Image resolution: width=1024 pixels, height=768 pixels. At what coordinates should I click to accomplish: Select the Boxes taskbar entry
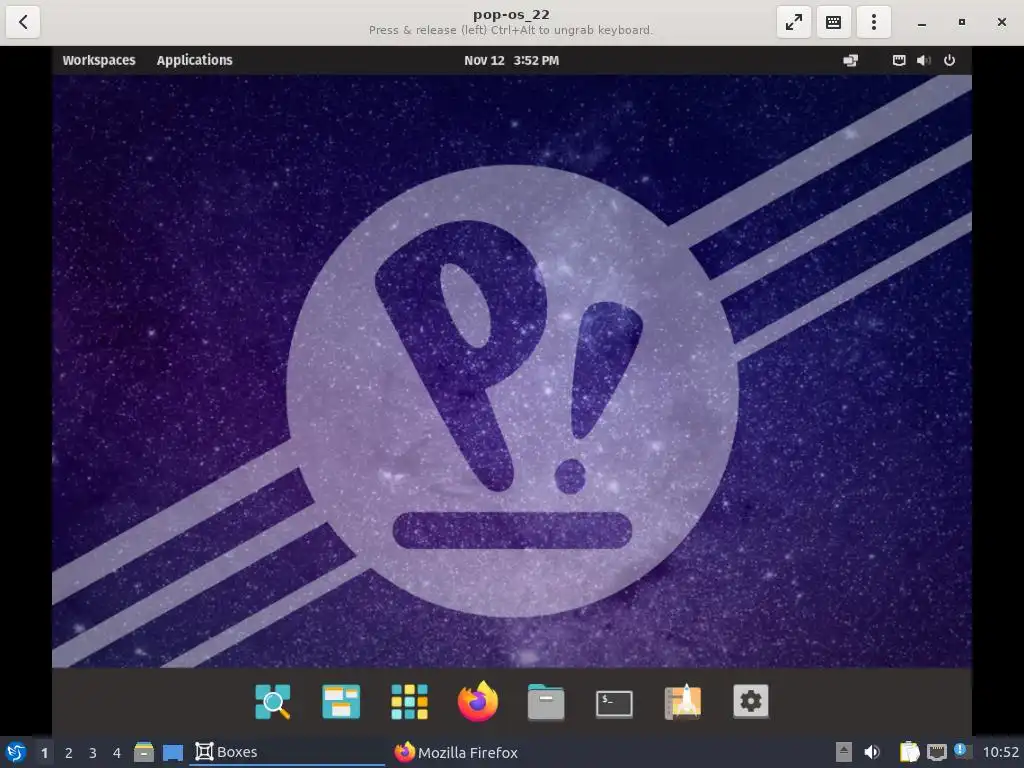coord(287,752)
